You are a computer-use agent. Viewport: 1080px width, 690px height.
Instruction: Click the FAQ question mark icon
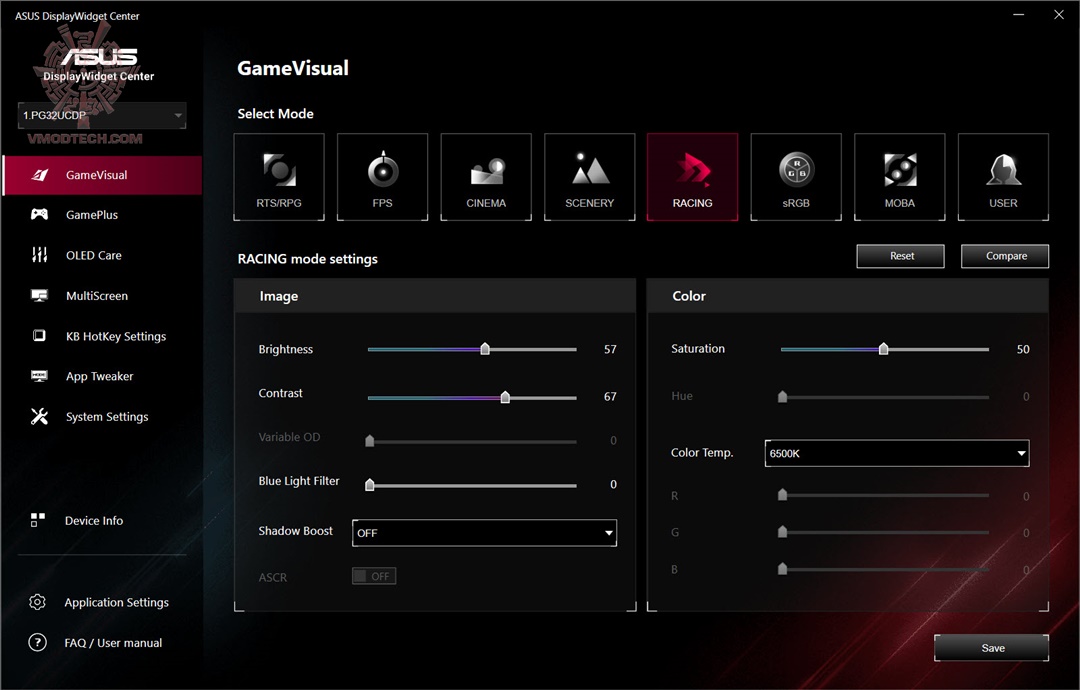37,642
